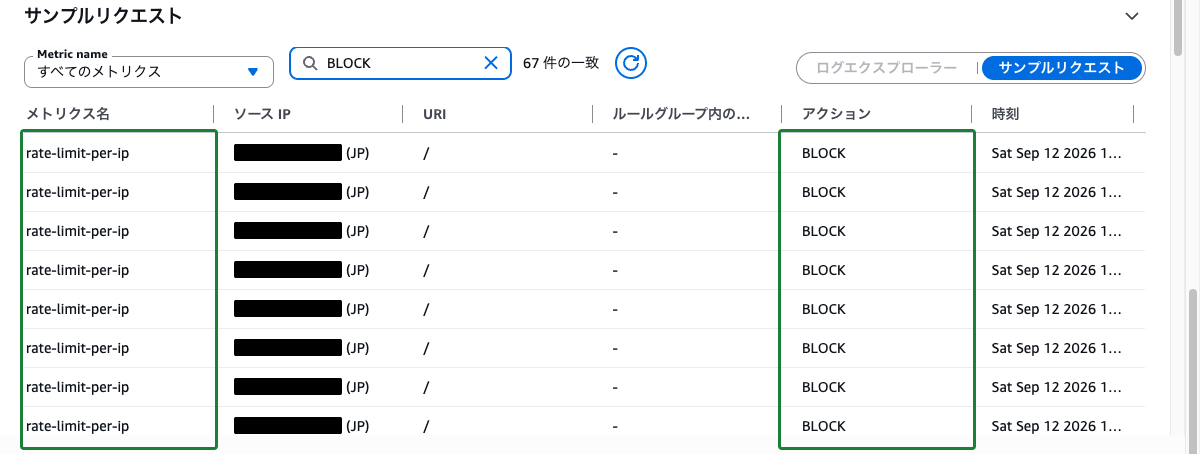
Task: Click the ルールグループ内の column header
Action: click(x=681, y=114)
